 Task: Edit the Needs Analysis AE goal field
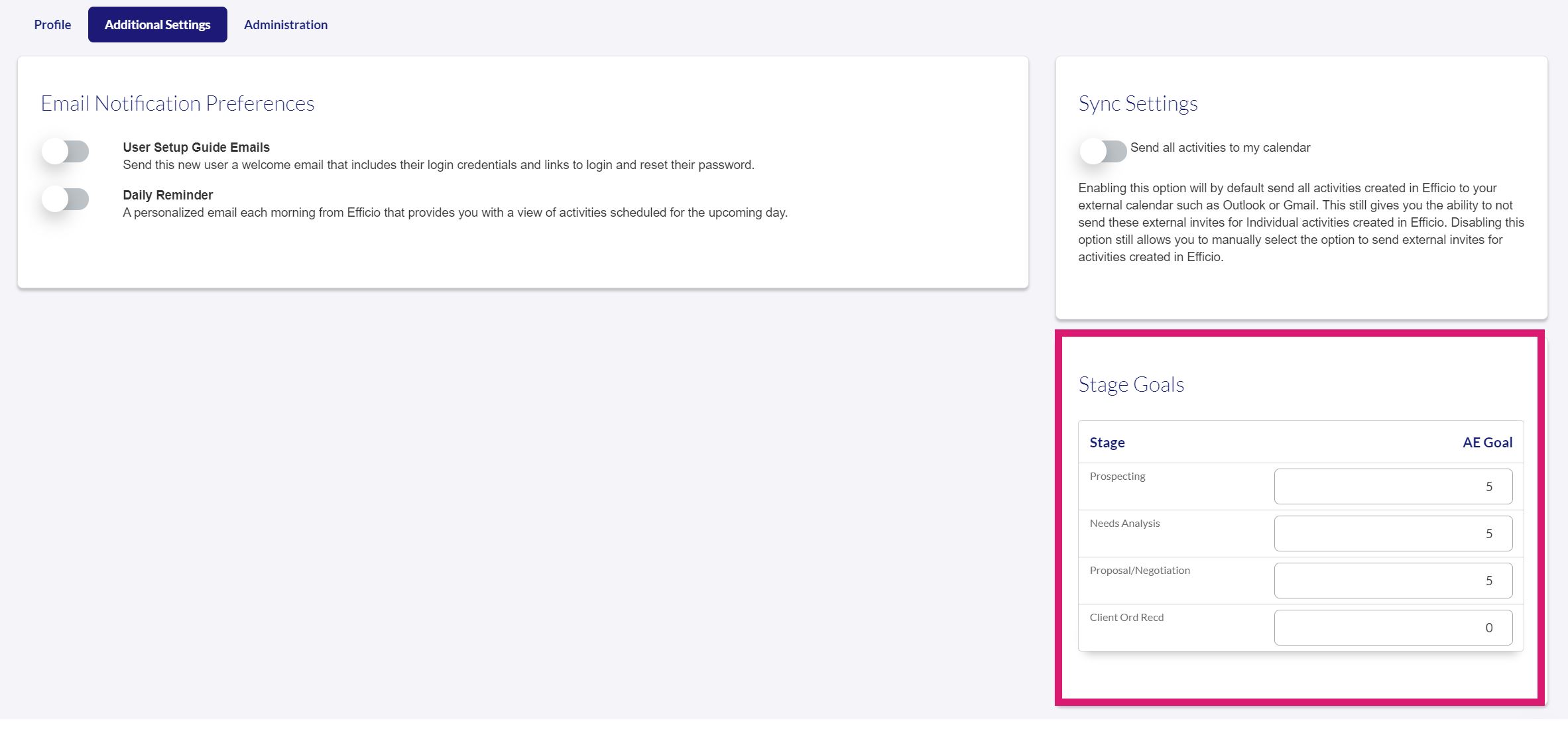point(1393,534)
